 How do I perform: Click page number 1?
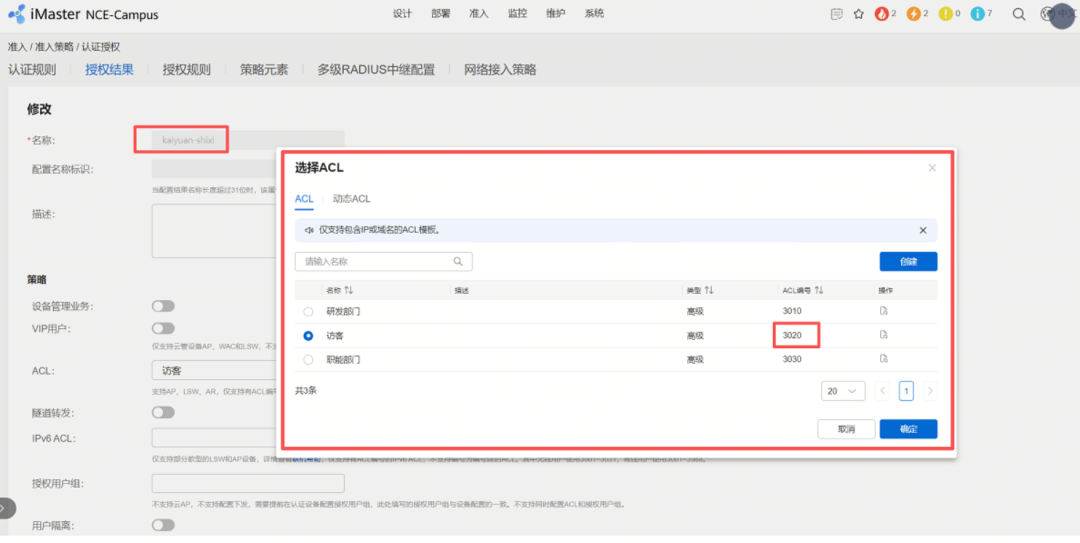click(906, 391)
